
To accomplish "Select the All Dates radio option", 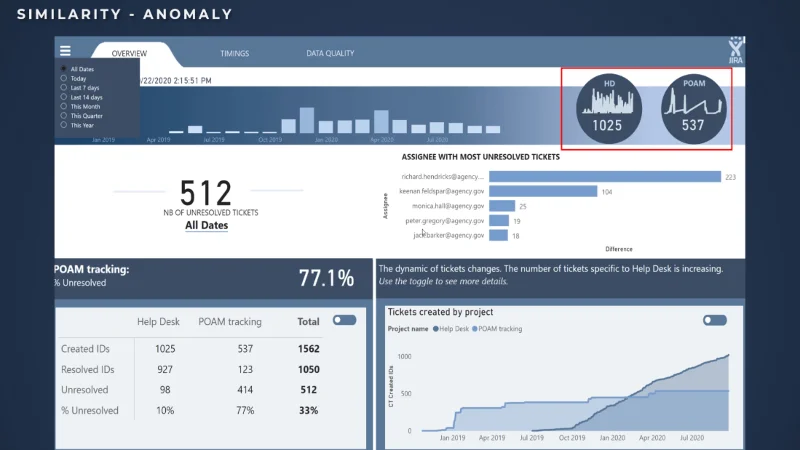I will (x=64, y=69).
